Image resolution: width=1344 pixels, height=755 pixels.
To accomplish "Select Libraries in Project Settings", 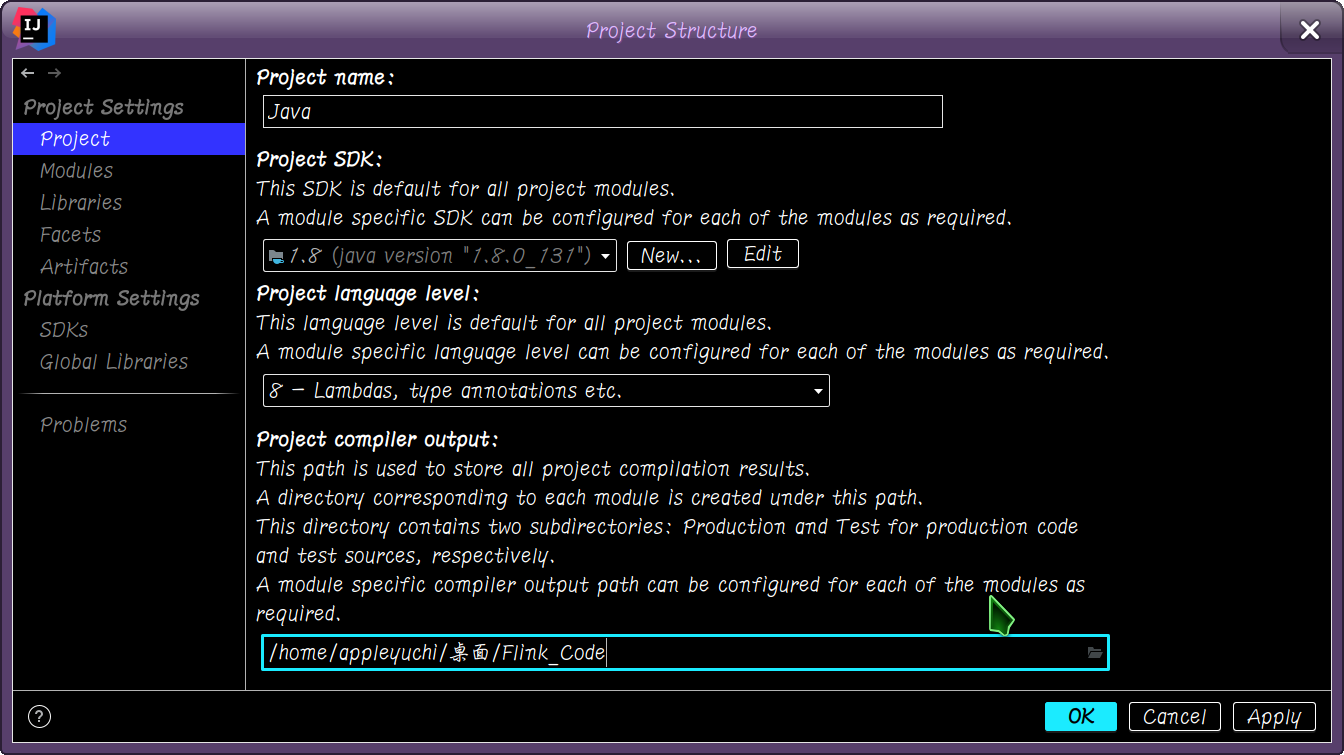I will coord(80,203).
